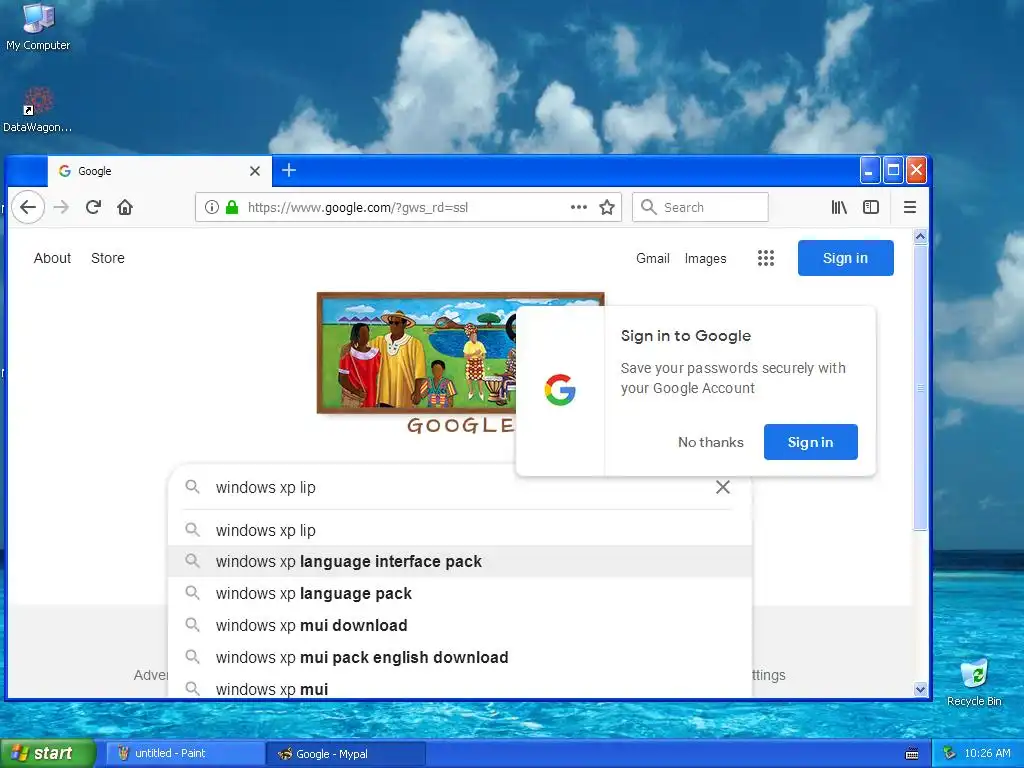The width and height of the screenshot is (1024, 768).
Task: Click magnifier icon in Google search box
Action: click(192, 487)
